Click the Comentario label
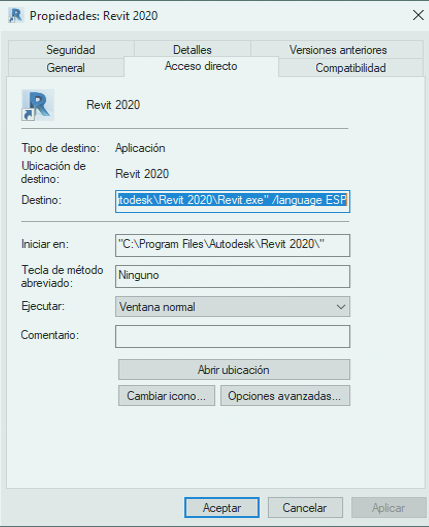 [x=50, y=335]
